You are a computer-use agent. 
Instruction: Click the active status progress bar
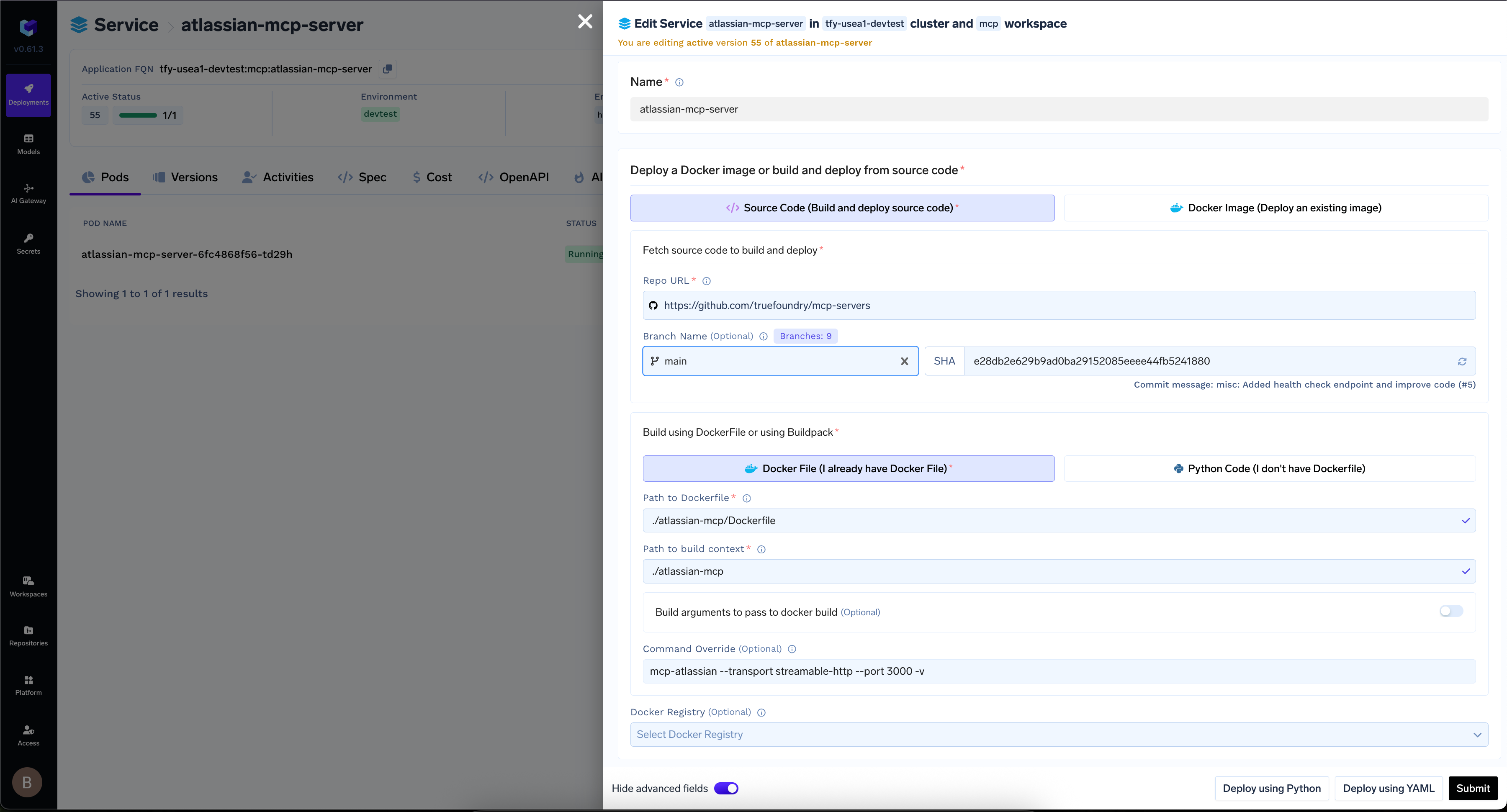138,115
